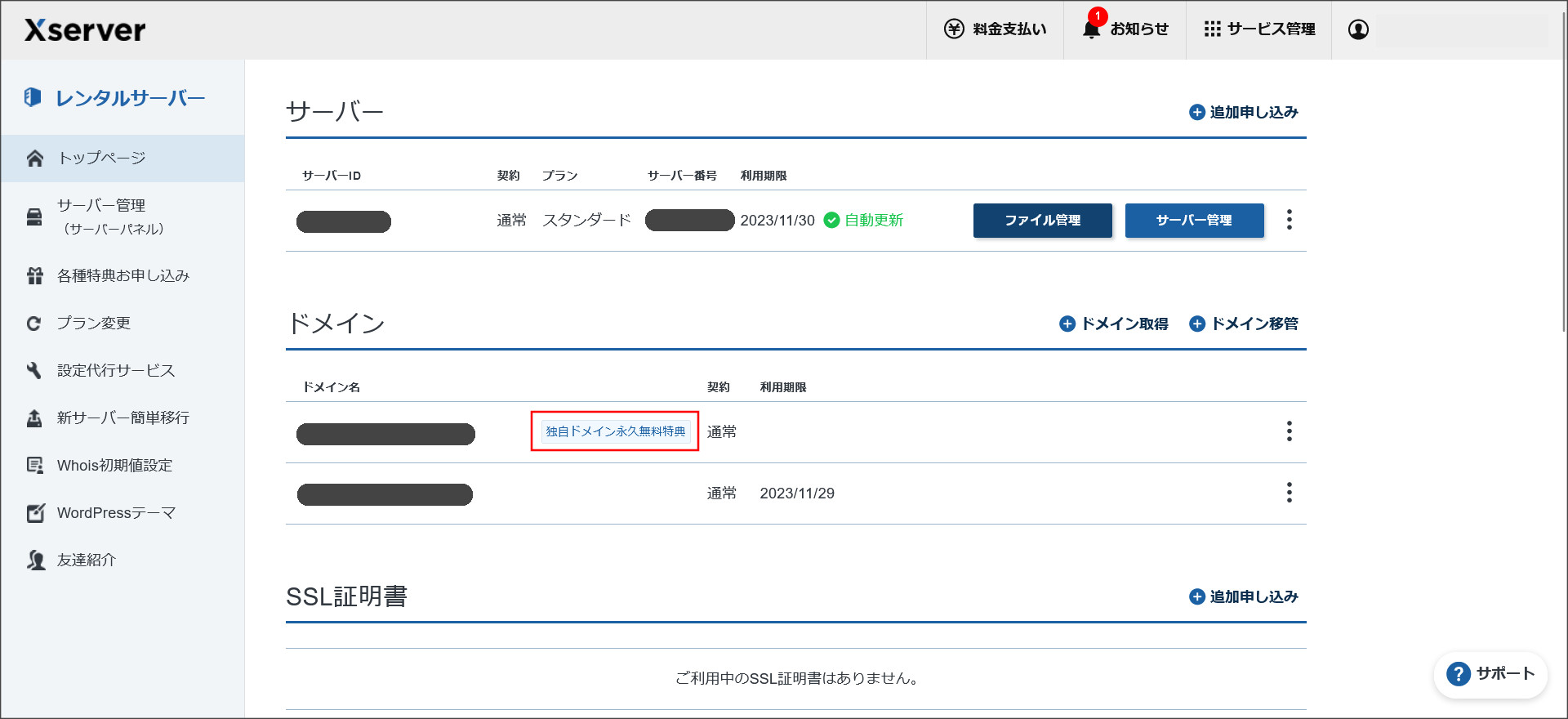Open WordPressテーマ in sidebar
1568x719 pixels.
[x=122, y=512]
